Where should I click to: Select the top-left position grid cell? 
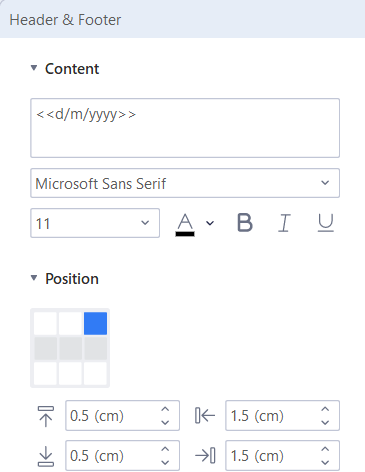pyautogui.click(x=45, y=323)
